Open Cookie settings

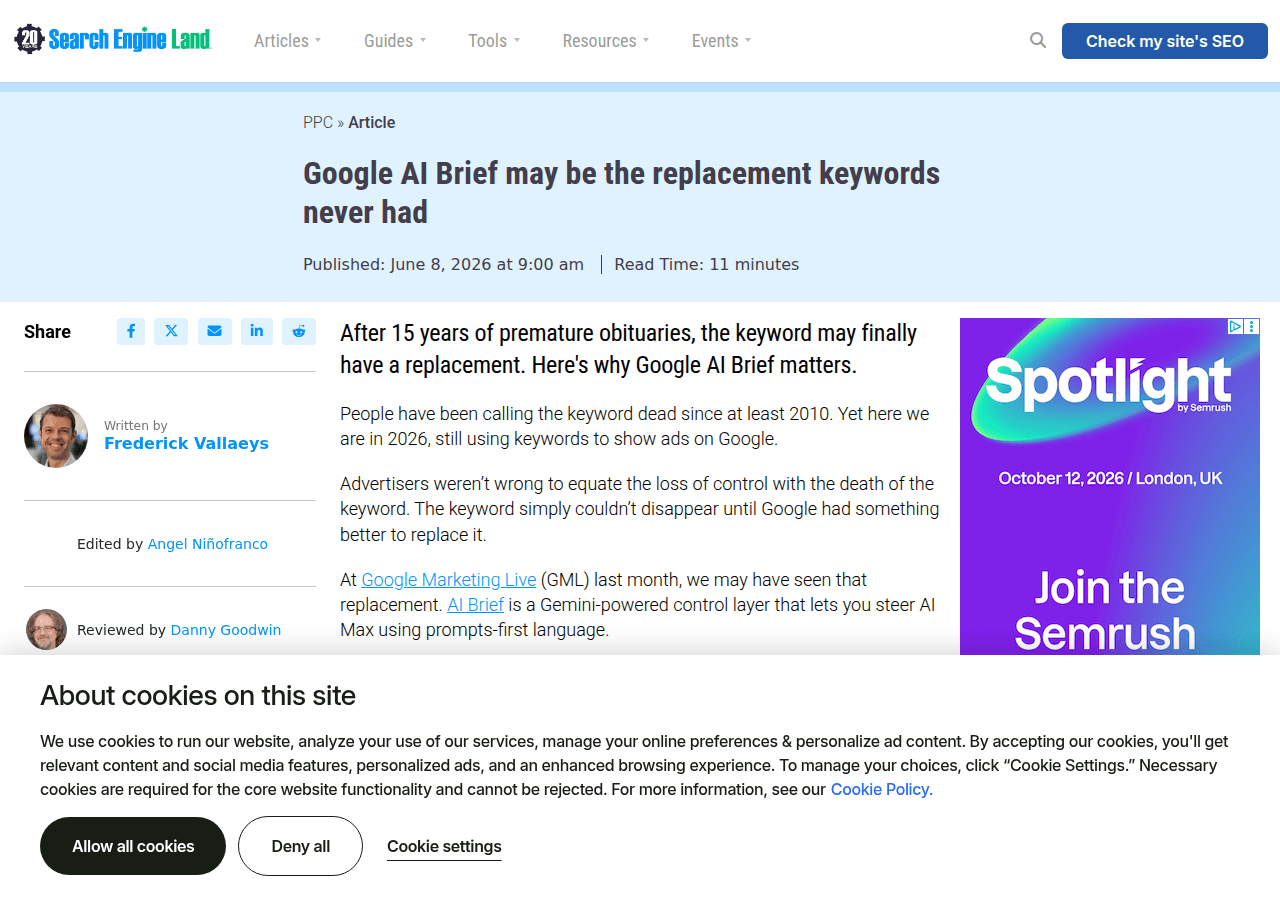click(x=444, y=846)
